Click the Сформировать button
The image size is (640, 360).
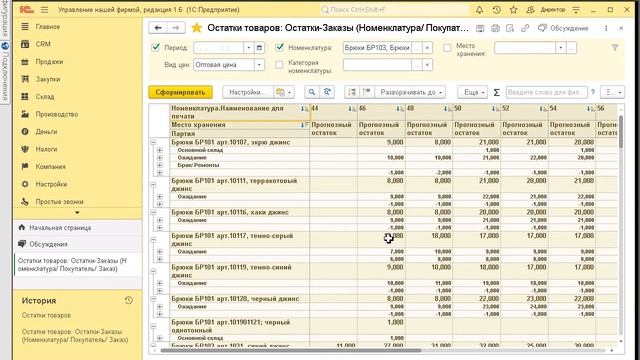pos(180,92)
